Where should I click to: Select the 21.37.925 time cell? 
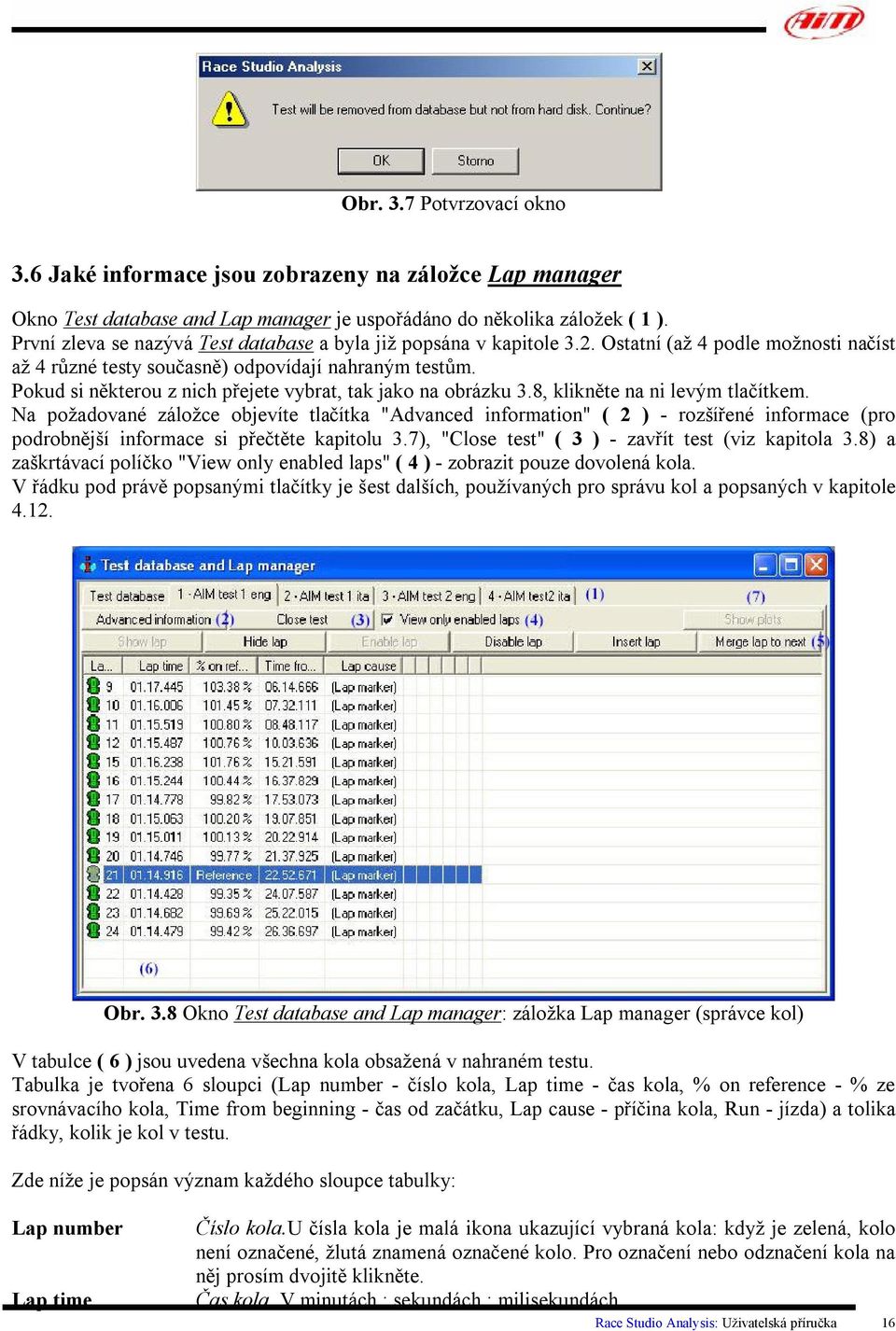pos(291,856)
